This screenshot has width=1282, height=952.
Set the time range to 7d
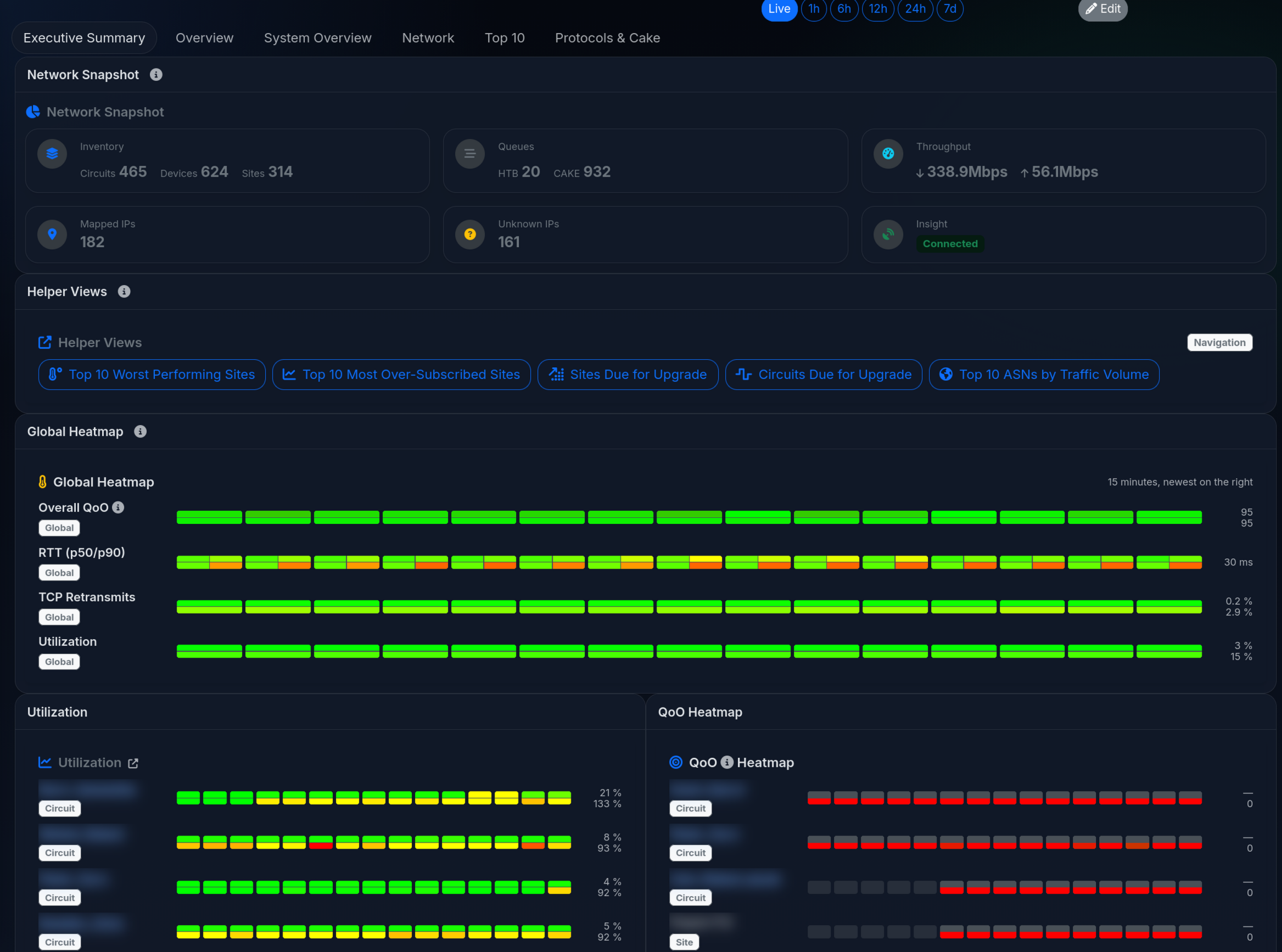click(x=949, y=9)
